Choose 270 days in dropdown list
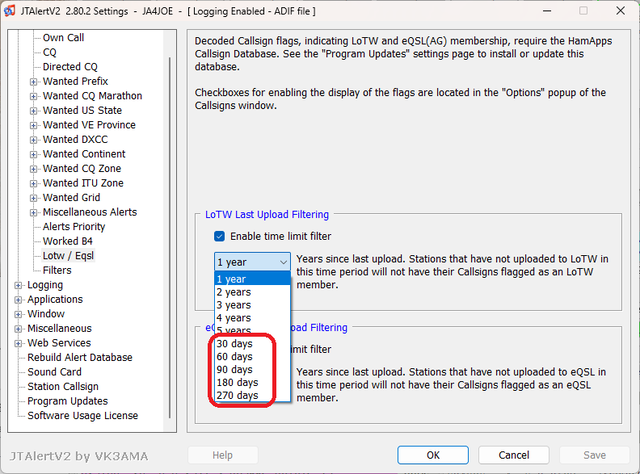 [x=252, y=395]
